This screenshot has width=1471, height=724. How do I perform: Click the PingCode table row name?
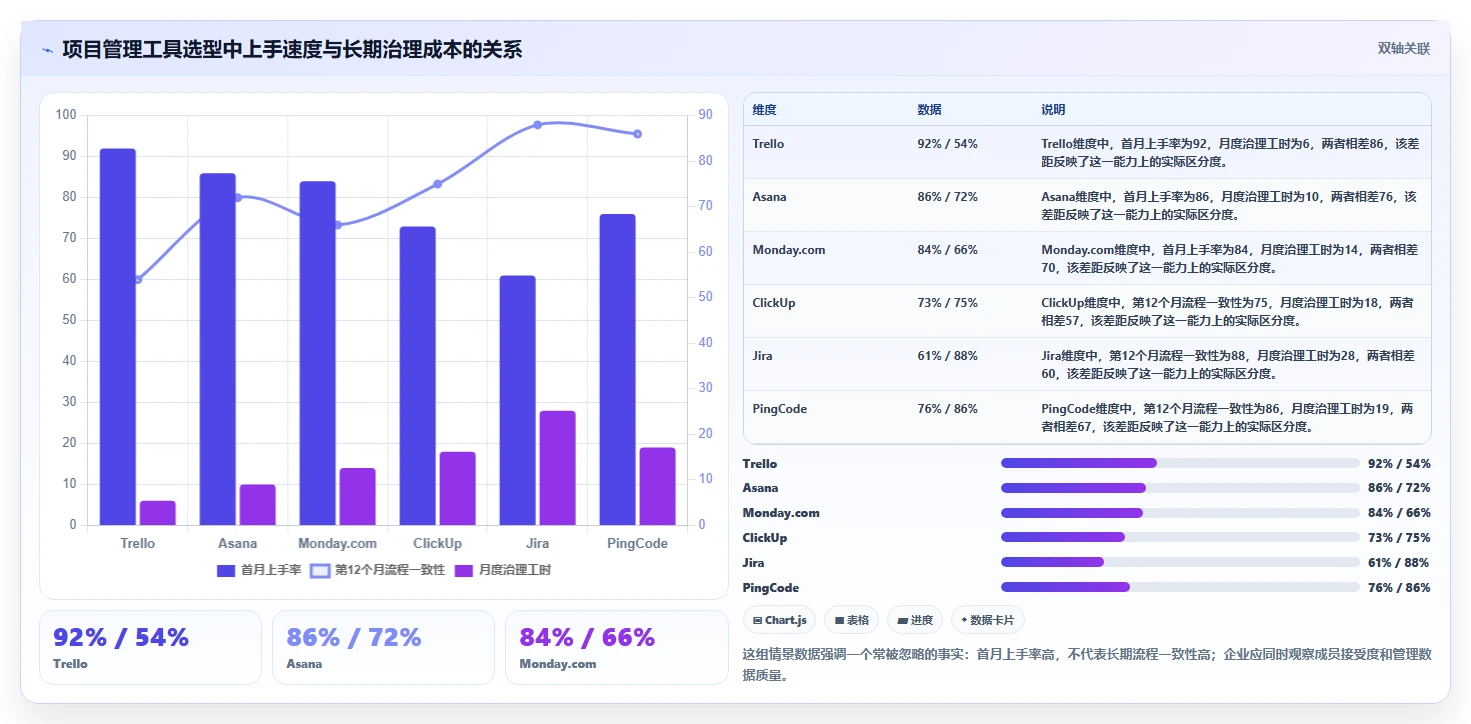[x=780, y=409]
